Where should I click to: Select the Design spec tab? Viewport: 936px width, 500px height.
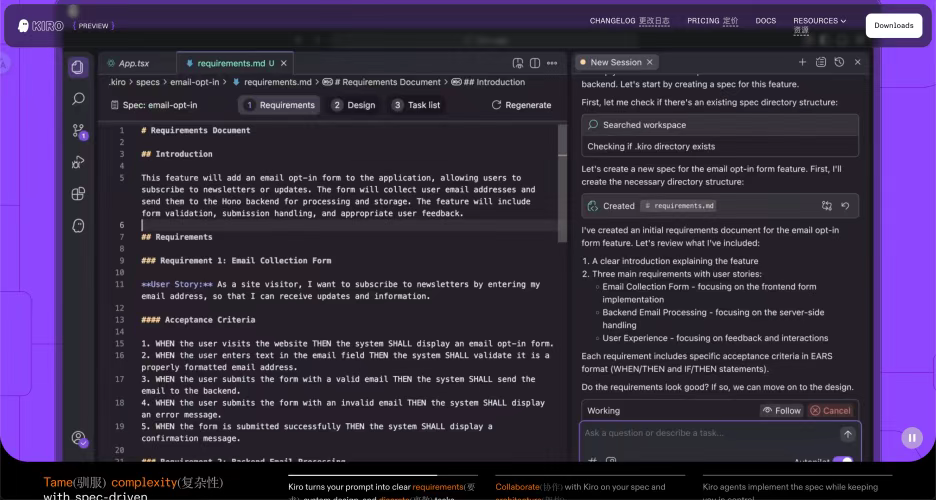point(353,105)
